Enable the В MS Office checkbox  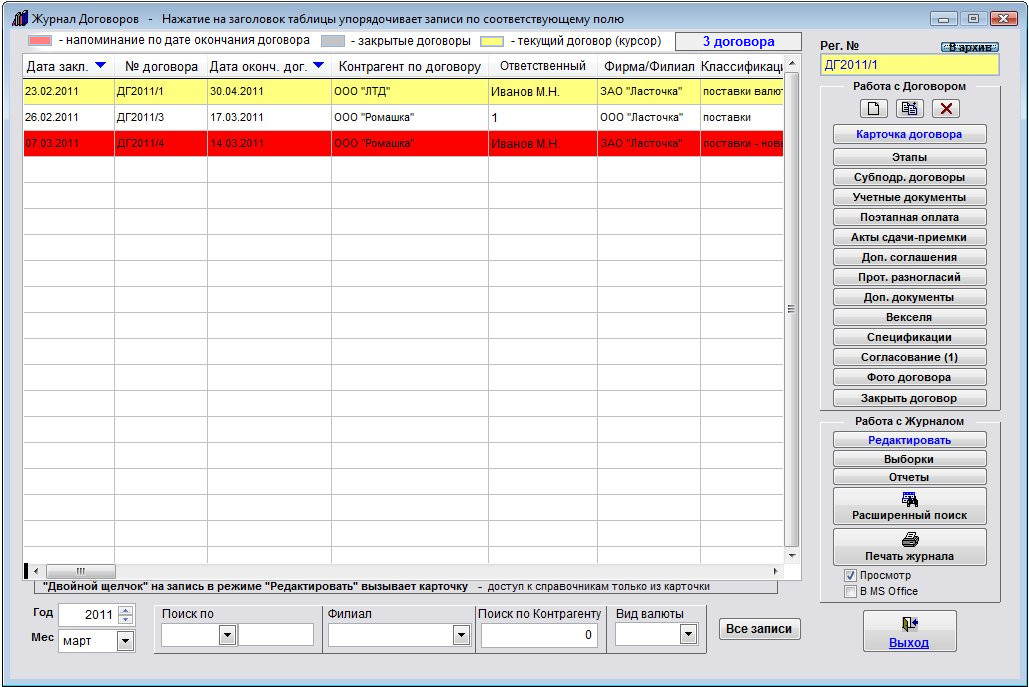click(850, 591)
